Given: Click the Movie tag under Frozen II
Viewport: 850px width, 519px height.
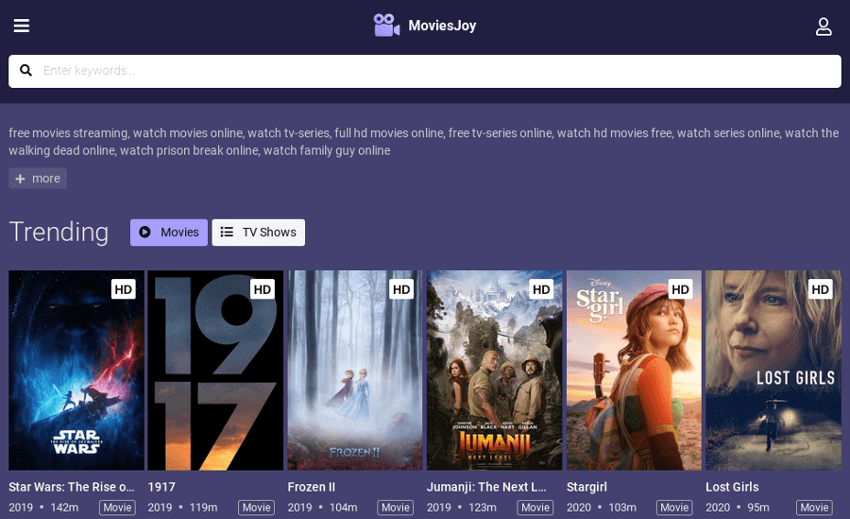Looking at the screenshot, I should point(396,508).
